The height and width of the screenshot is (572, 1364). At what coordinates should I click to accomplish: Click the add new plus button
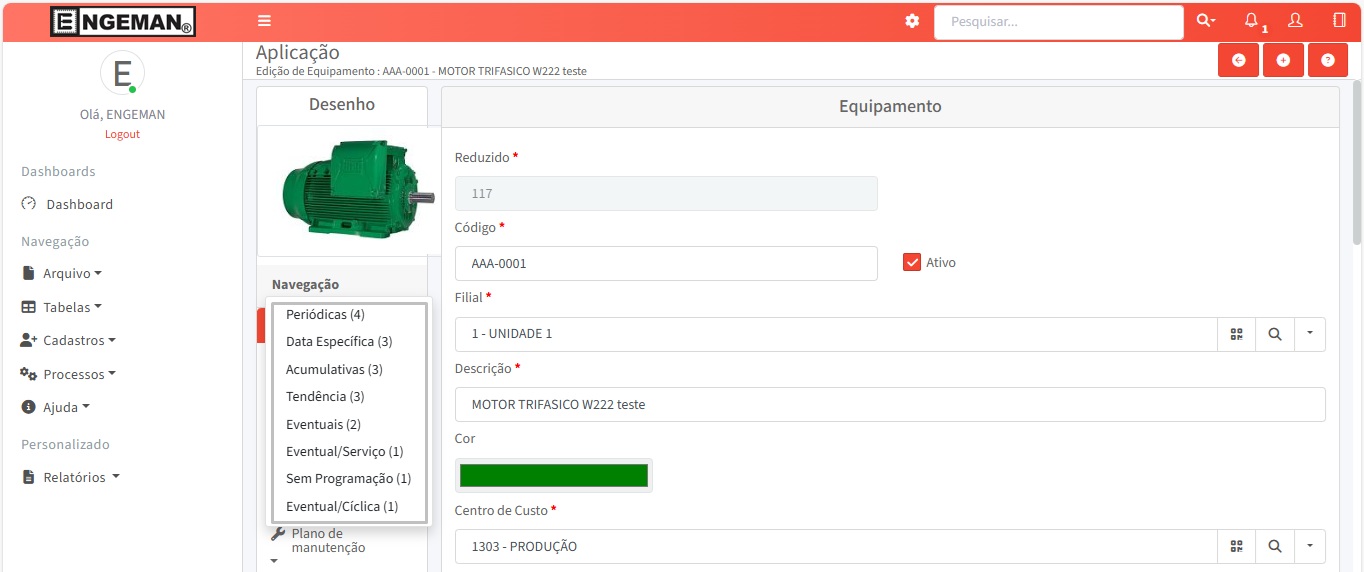pyautogui.click(x=1283, y=60)
